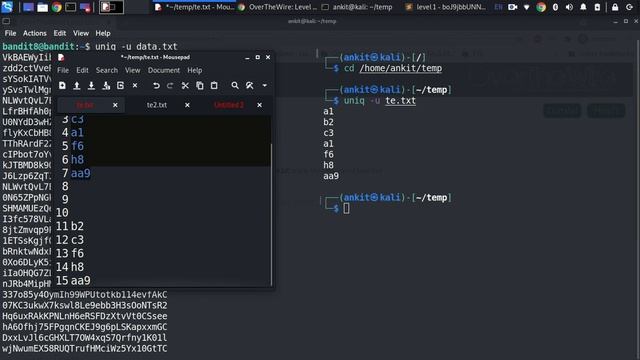Switch to level1 Sublime taskbar window button
This screenshot has height=360, width=640.
click(446, 7)
